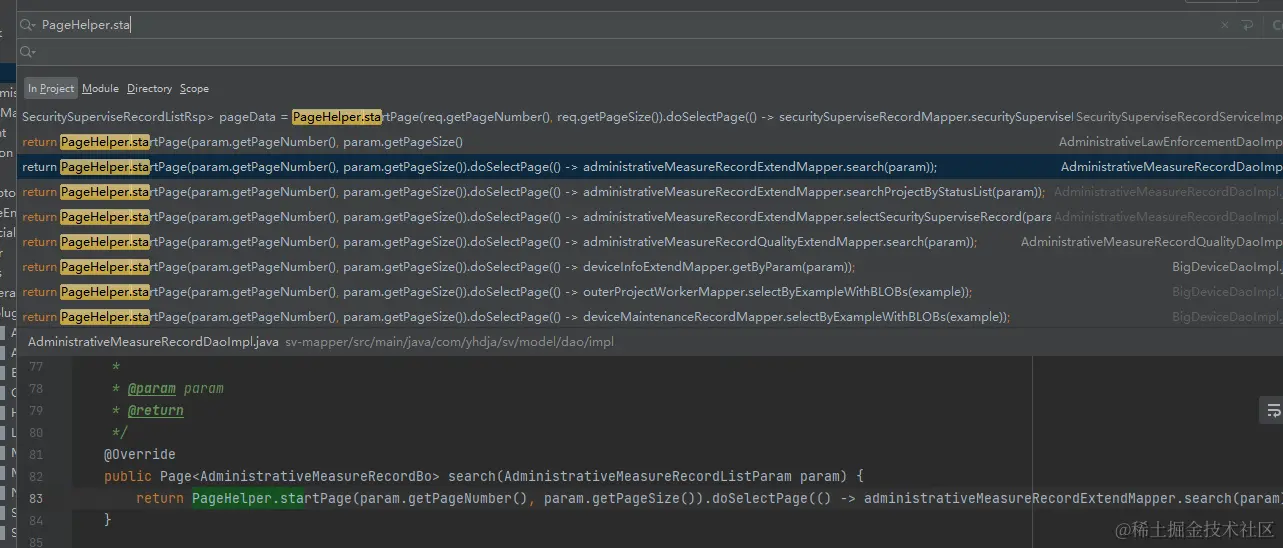Click highlighted PageHelper.sta in preview code
The image size is (1283, 548).
pyautogui.click(x=248, y=498)
